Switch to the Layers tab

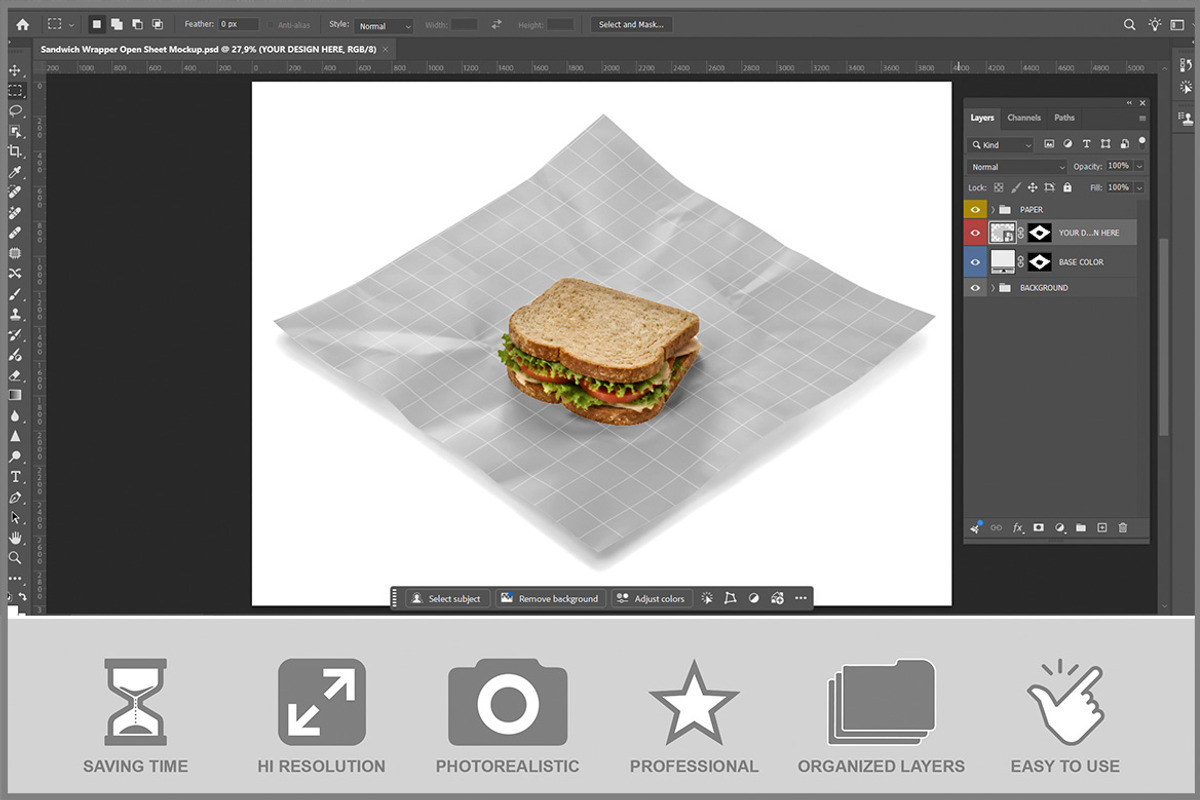coord(982,118)
